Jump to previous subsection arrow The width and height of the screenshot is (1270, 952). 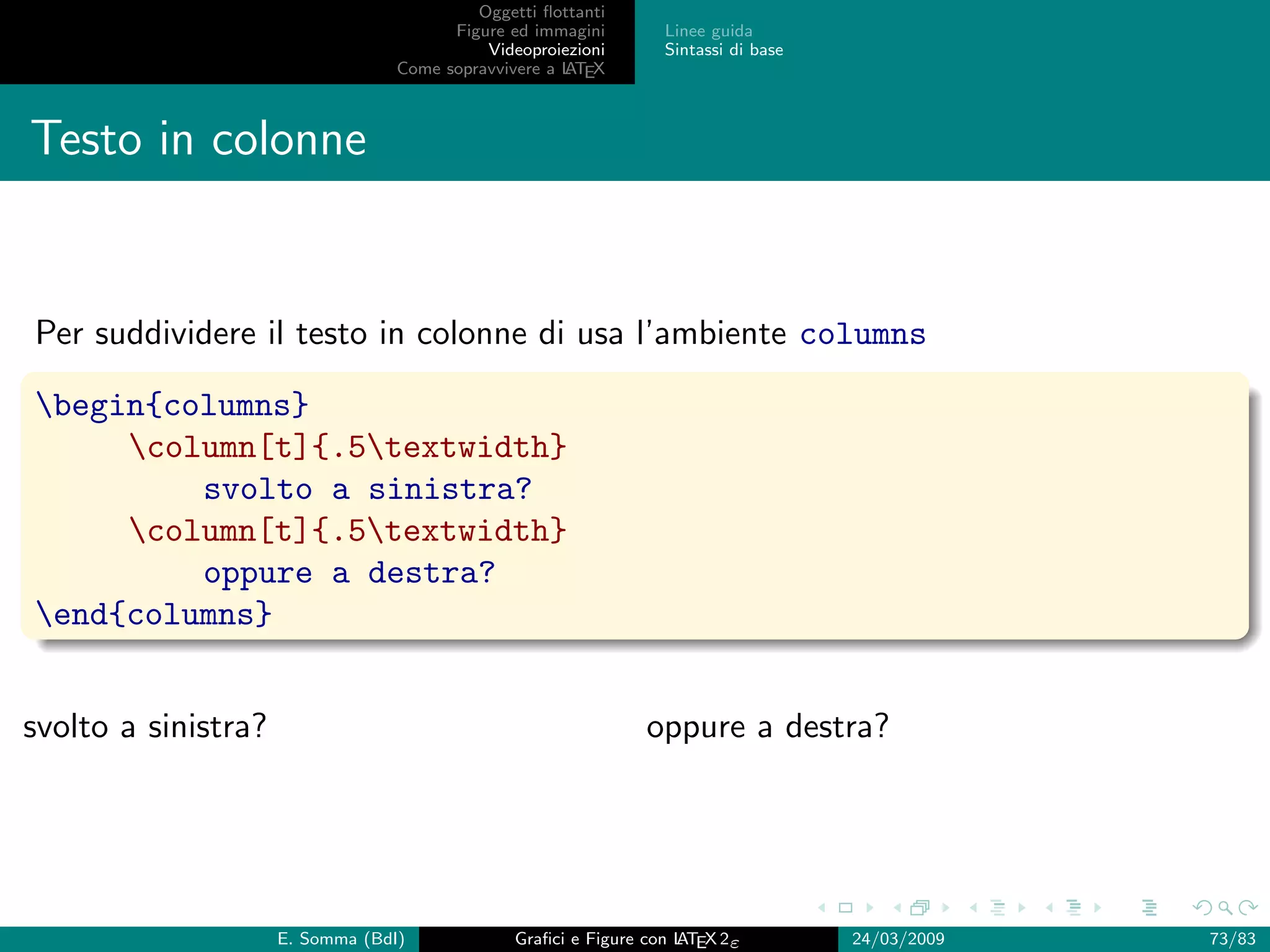click(974, 908)
